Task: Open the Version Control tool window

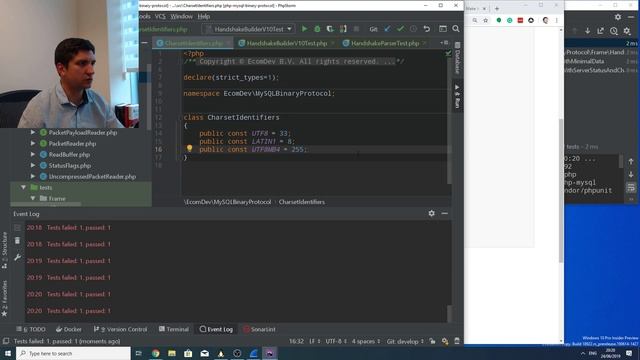Action: click(x=120, y=329)
